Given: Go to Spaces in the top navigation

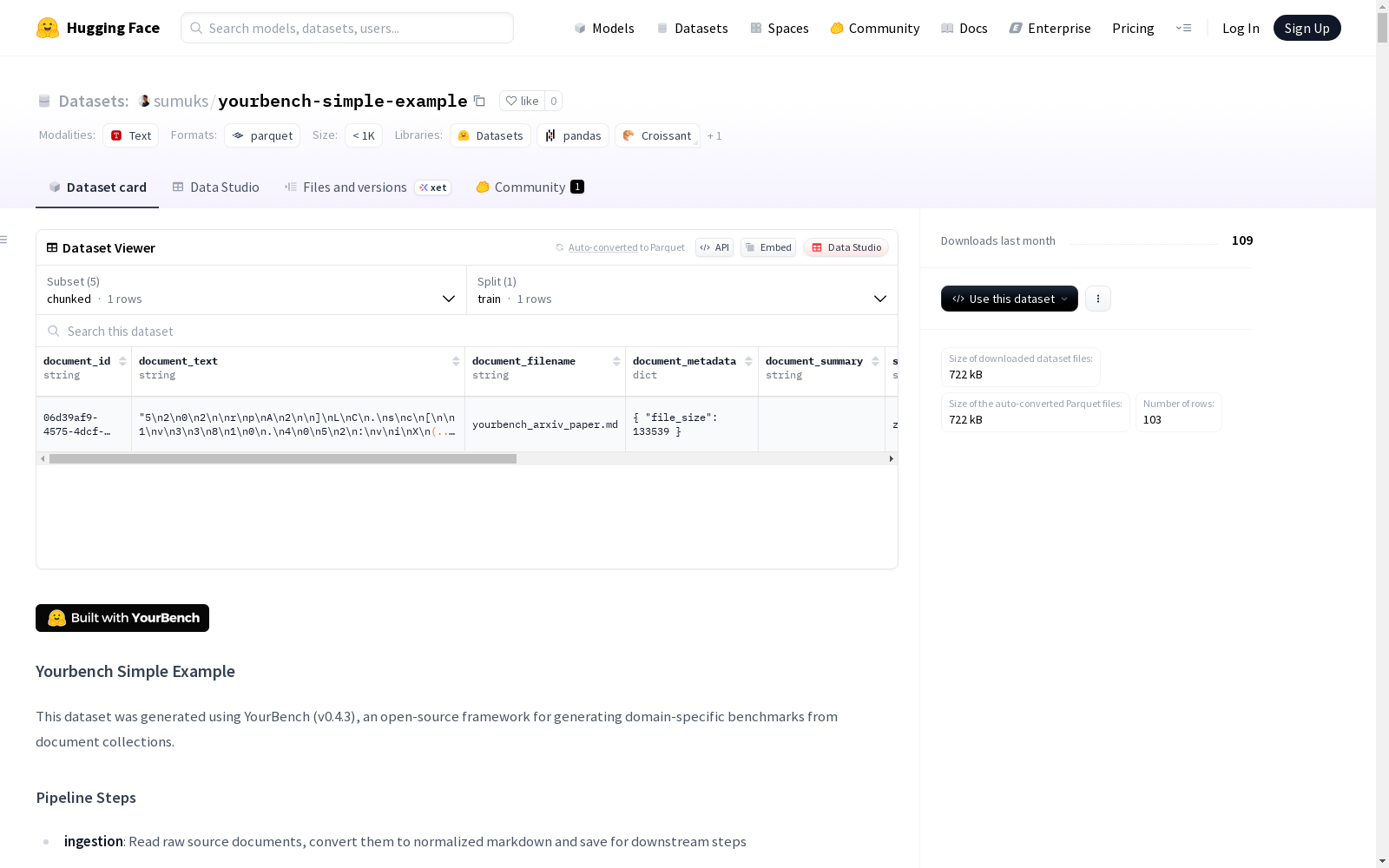Looking at the screenshot, I should 780,28.
